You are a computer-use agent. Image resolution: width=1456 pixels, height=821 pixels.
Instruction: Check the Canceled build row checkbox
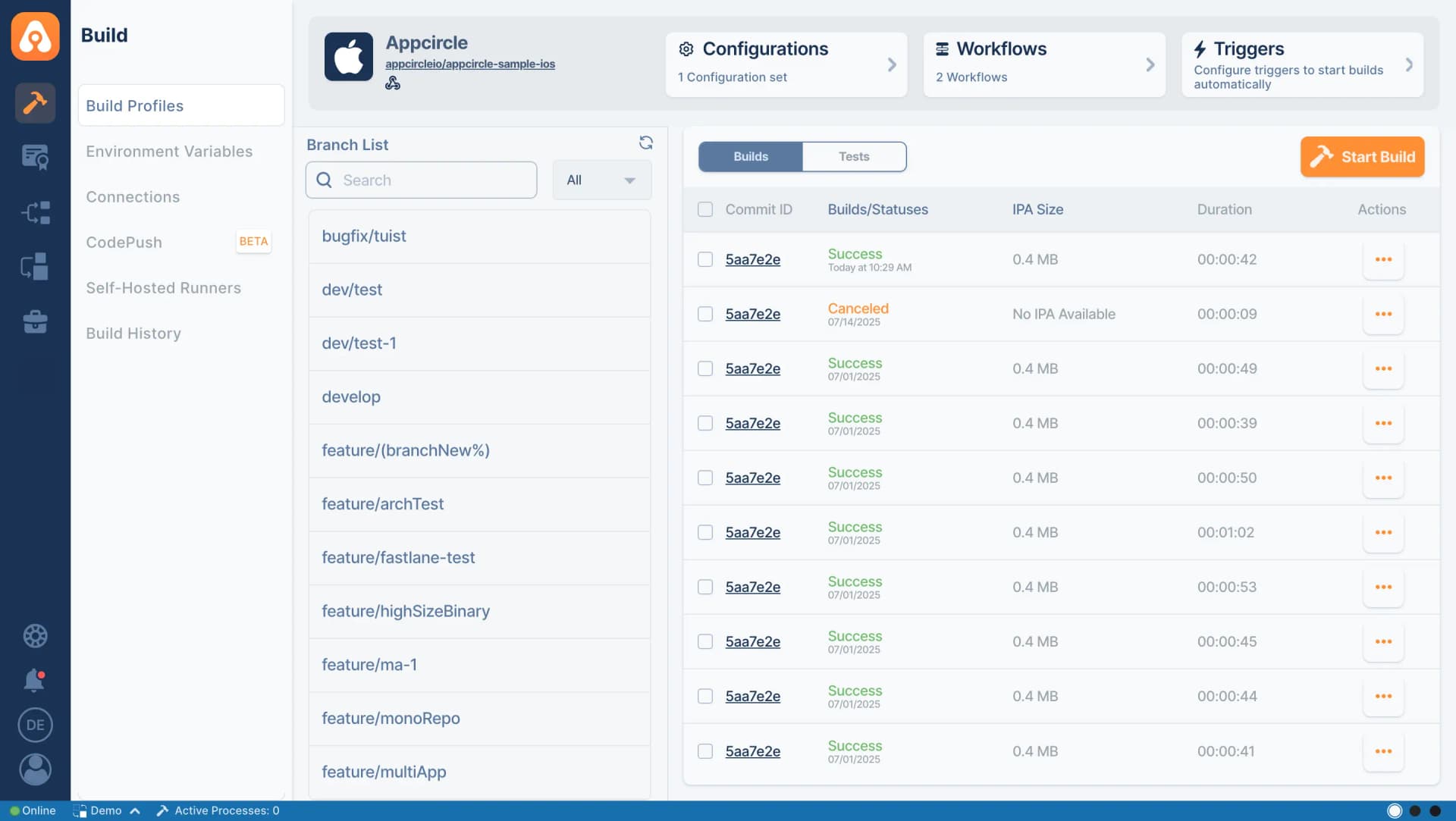(705, 314)
